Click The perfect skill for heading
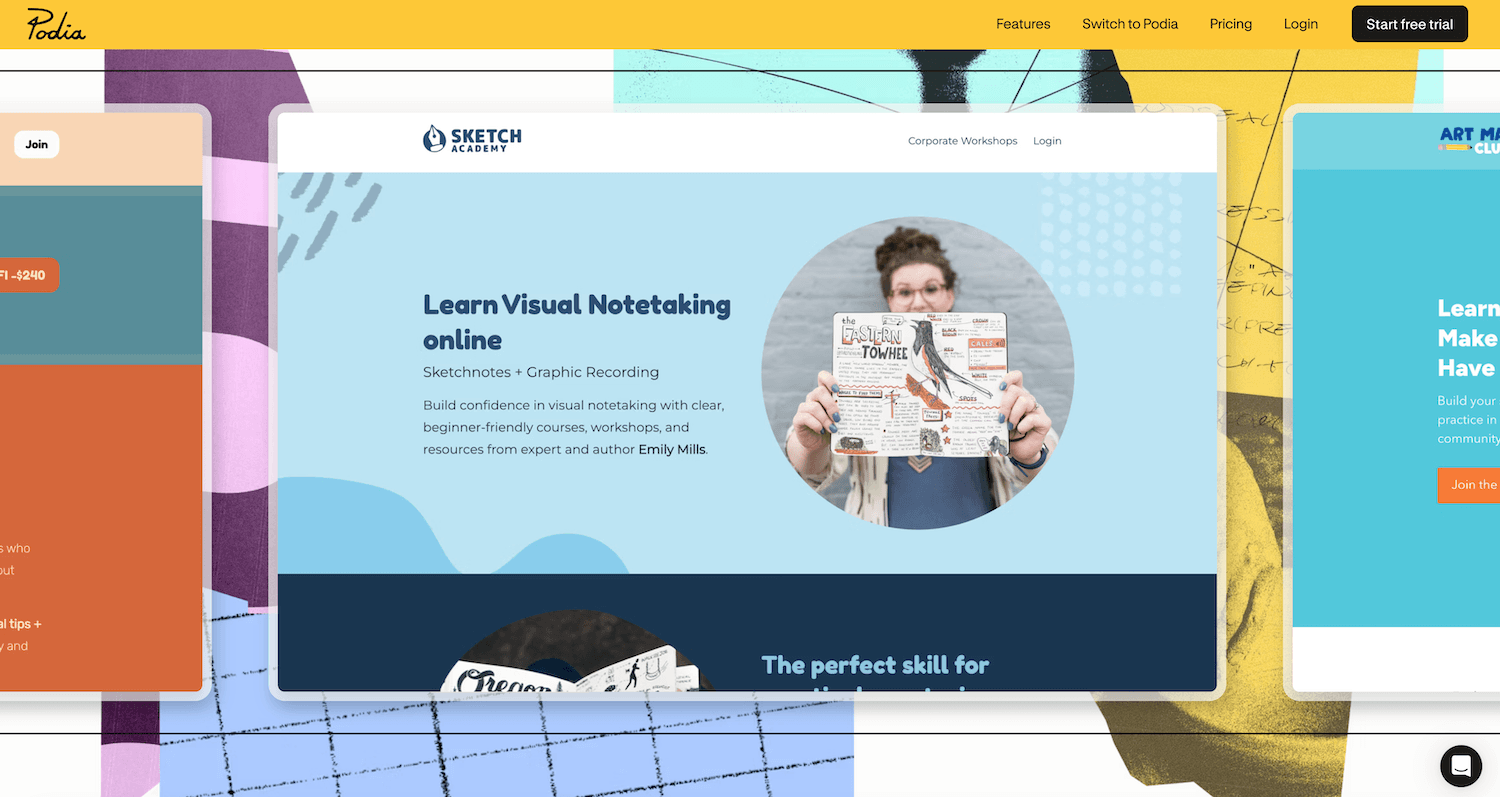This screenshot has width=1500, height=797. coord(875,665)
